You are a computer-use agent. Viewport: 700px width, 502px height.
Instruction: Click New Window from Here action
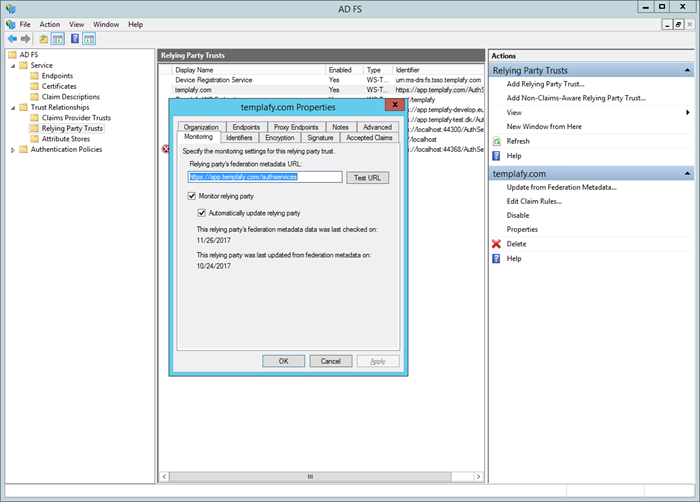544,127
